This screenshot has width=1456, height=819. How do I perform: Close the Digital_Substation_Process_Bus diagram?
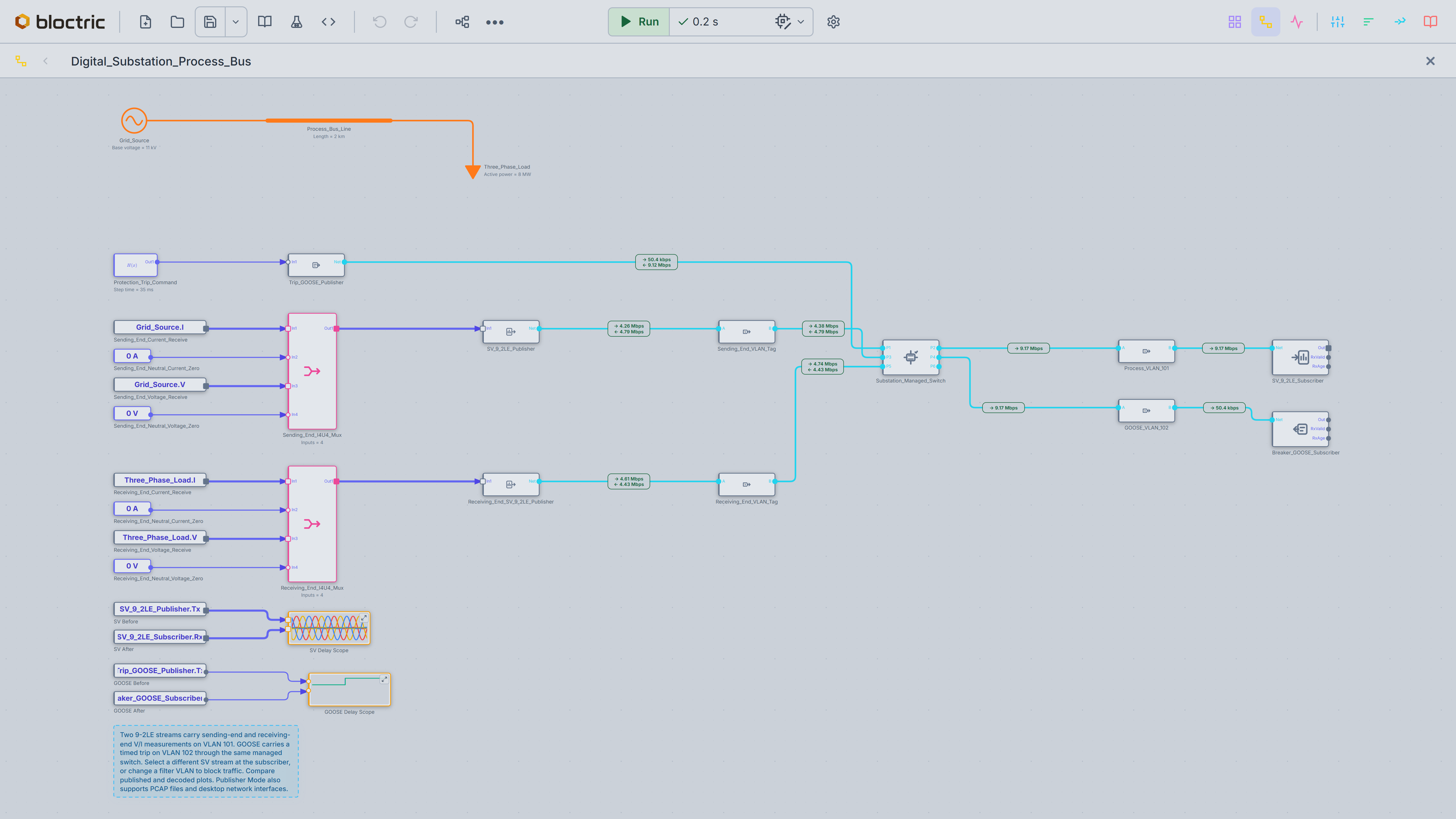click(1431, 61)
